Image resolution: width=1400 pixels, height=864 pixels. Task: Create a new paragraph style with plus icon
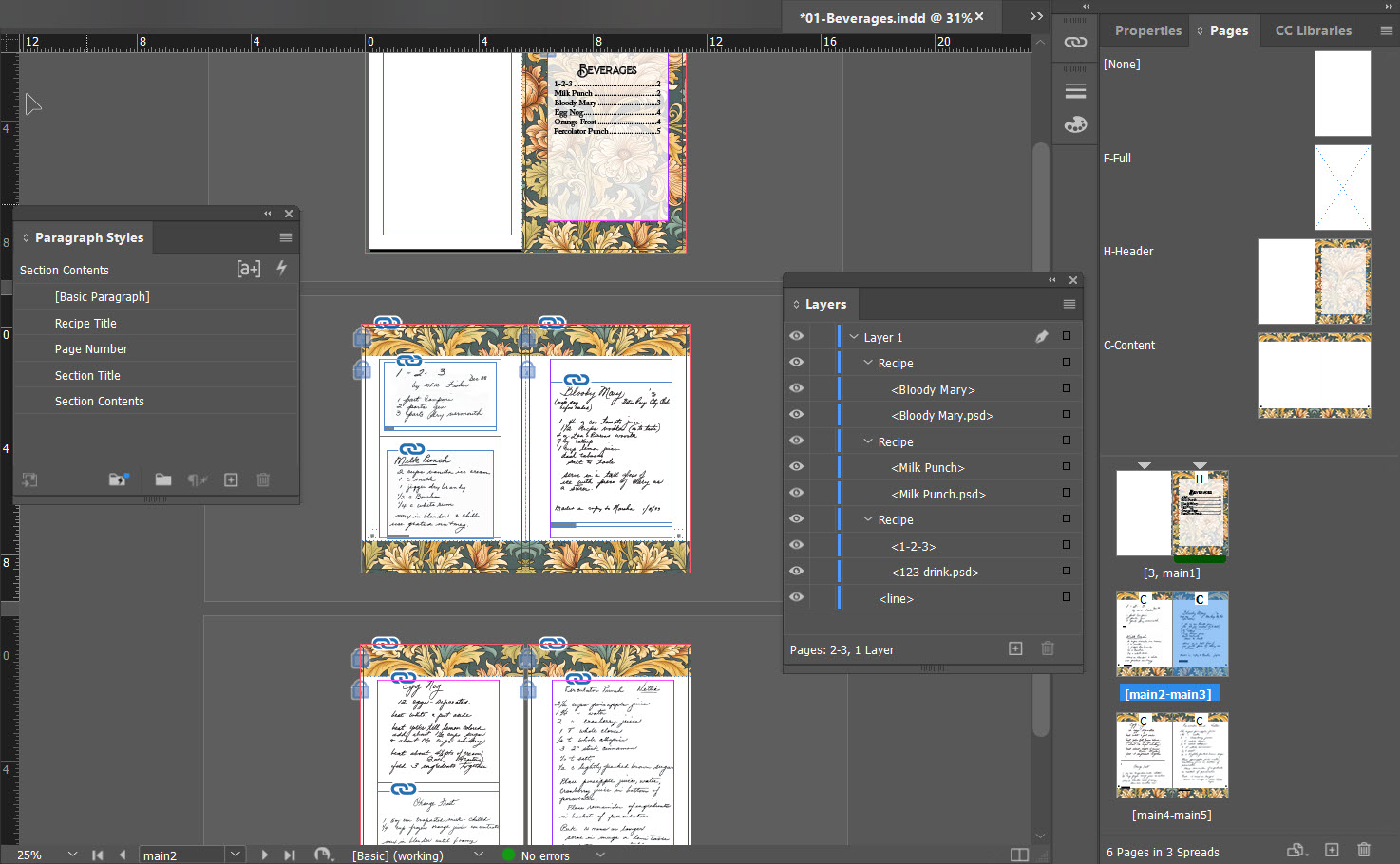coord(231,479)
